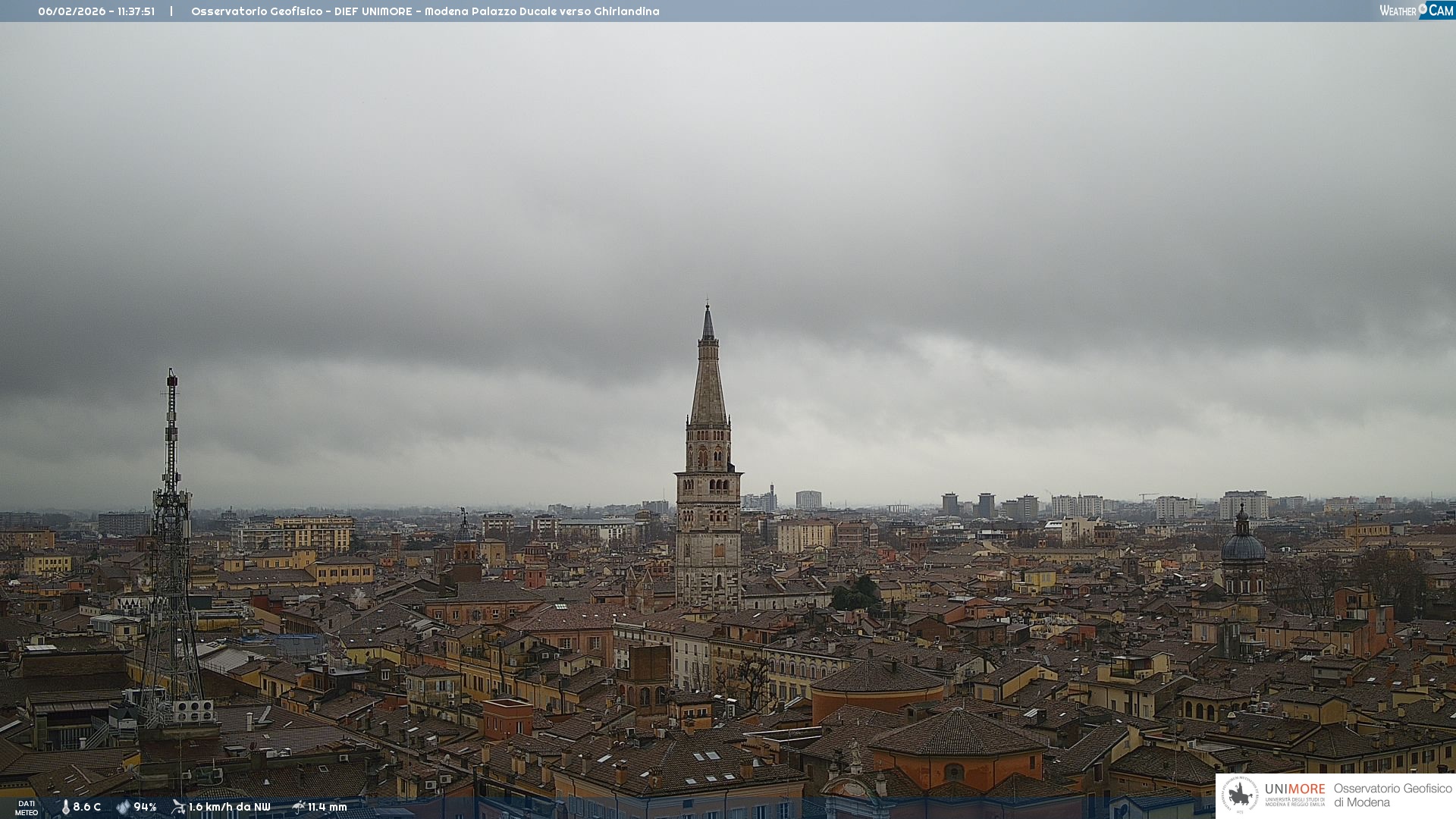
Task: Click the 11.4 mm rainfall value
Action: [327, 807]
